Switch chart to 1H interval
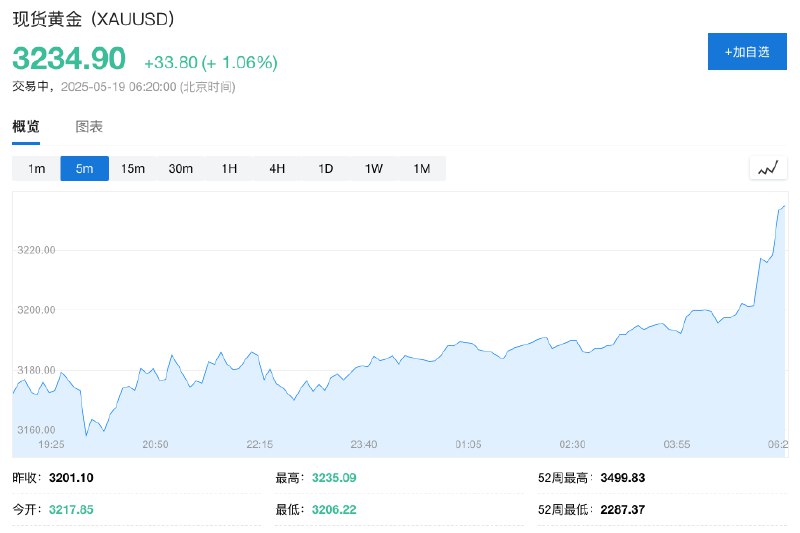 pyautogui.click(x=229, y=168)
